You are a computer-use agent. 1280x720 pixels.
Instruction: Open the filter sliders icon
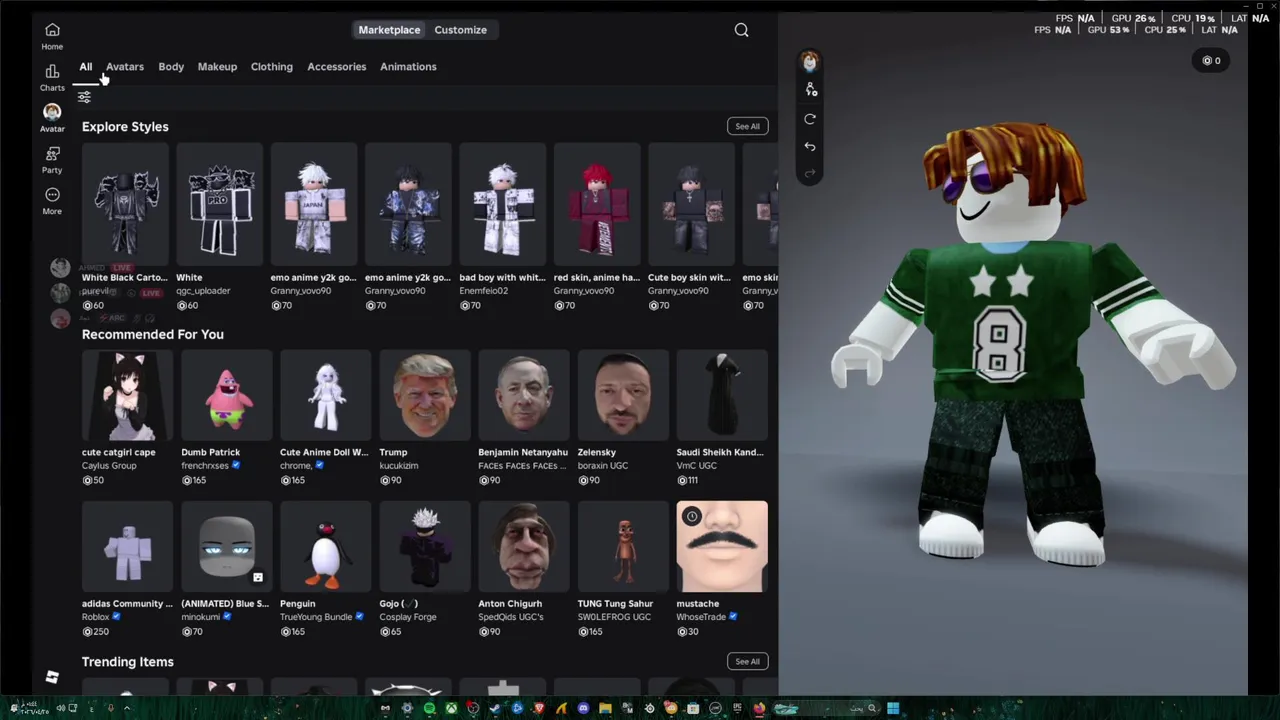pyautogui.click(x=84, y=97)
